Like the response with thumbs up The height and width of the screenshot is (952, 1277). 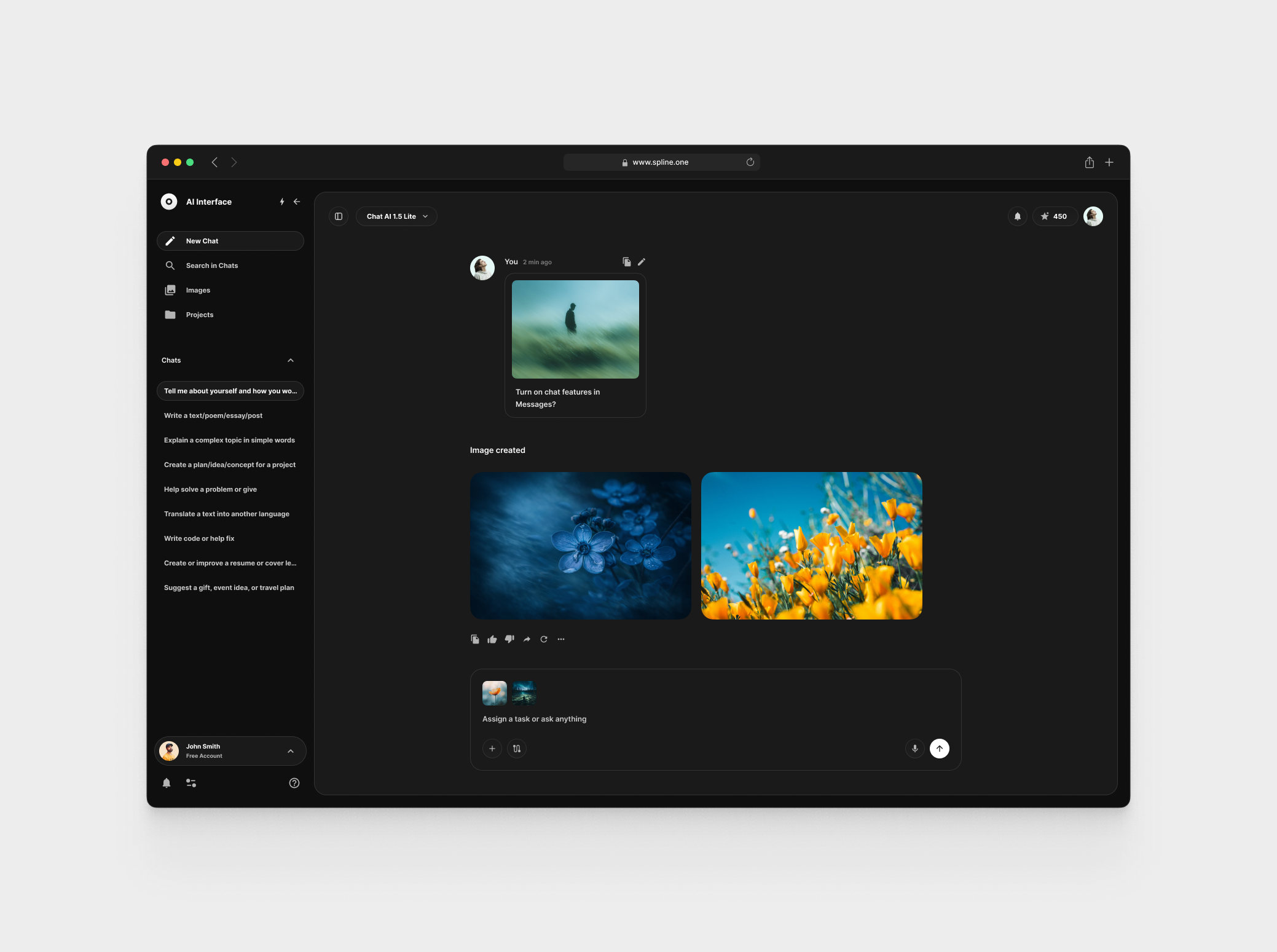492,639
